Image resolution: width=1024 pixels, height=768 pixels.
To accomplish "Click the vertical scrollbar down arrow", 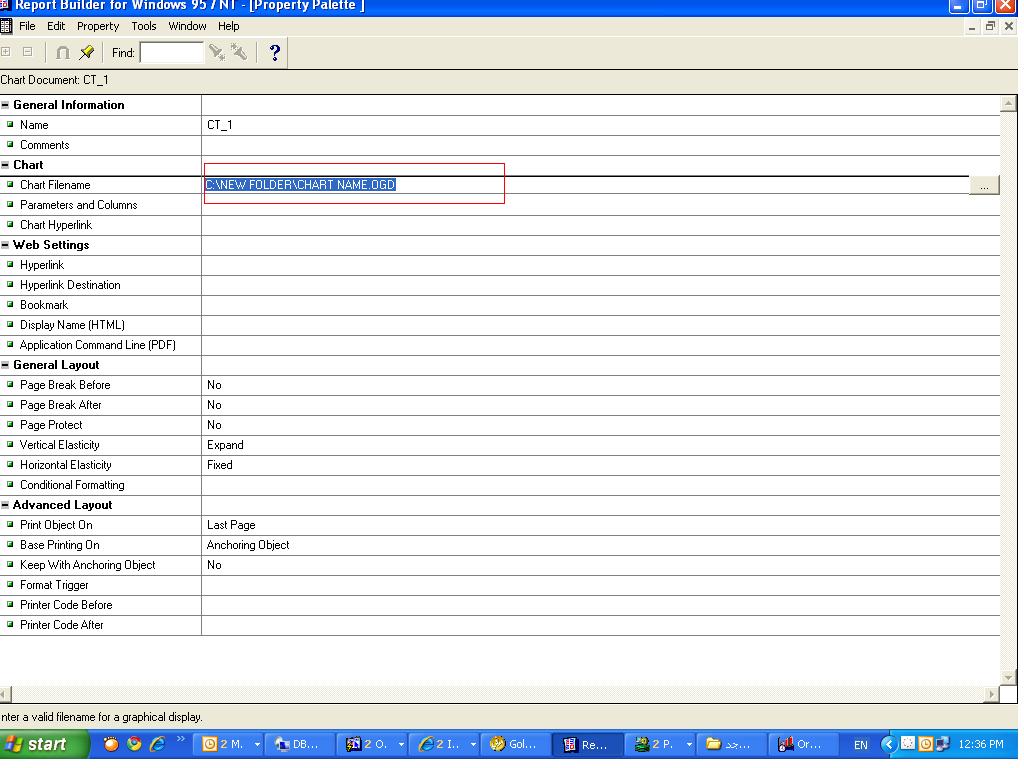I will click(x=1008, y=677).
